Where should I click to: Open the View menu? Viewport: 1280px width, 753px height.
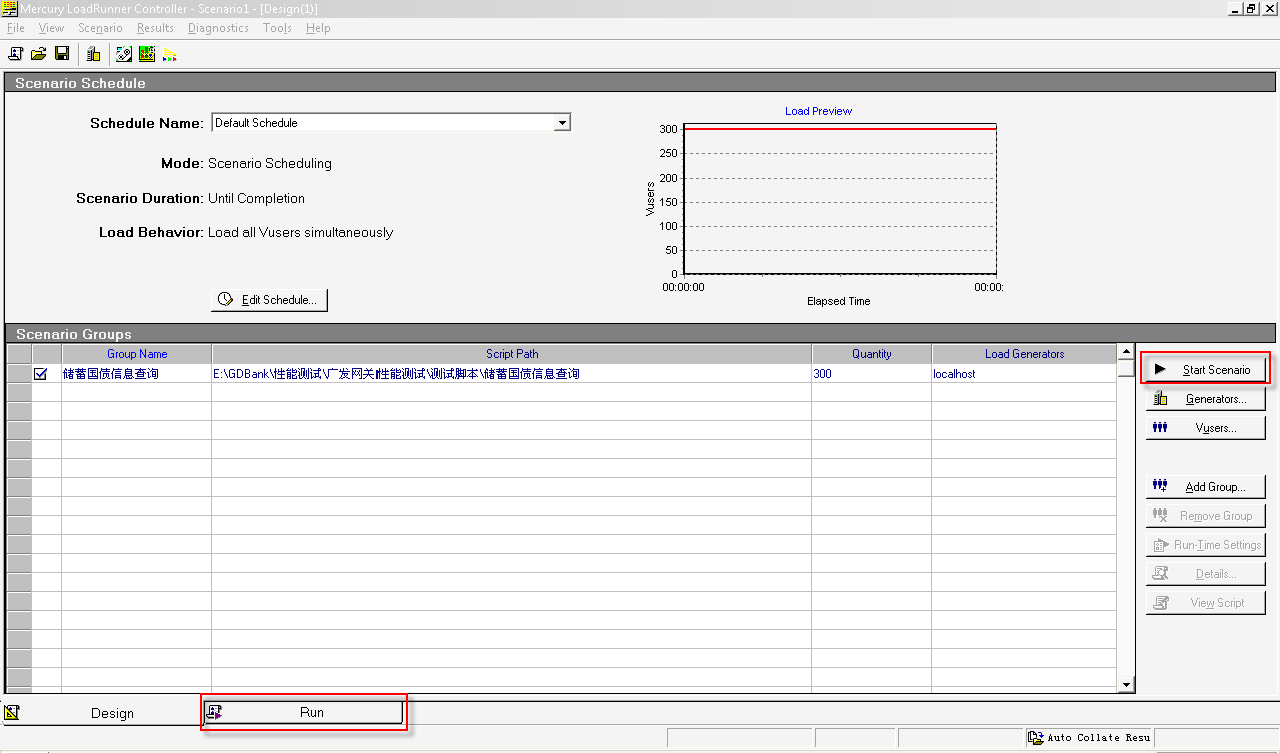tap(51, 28)
